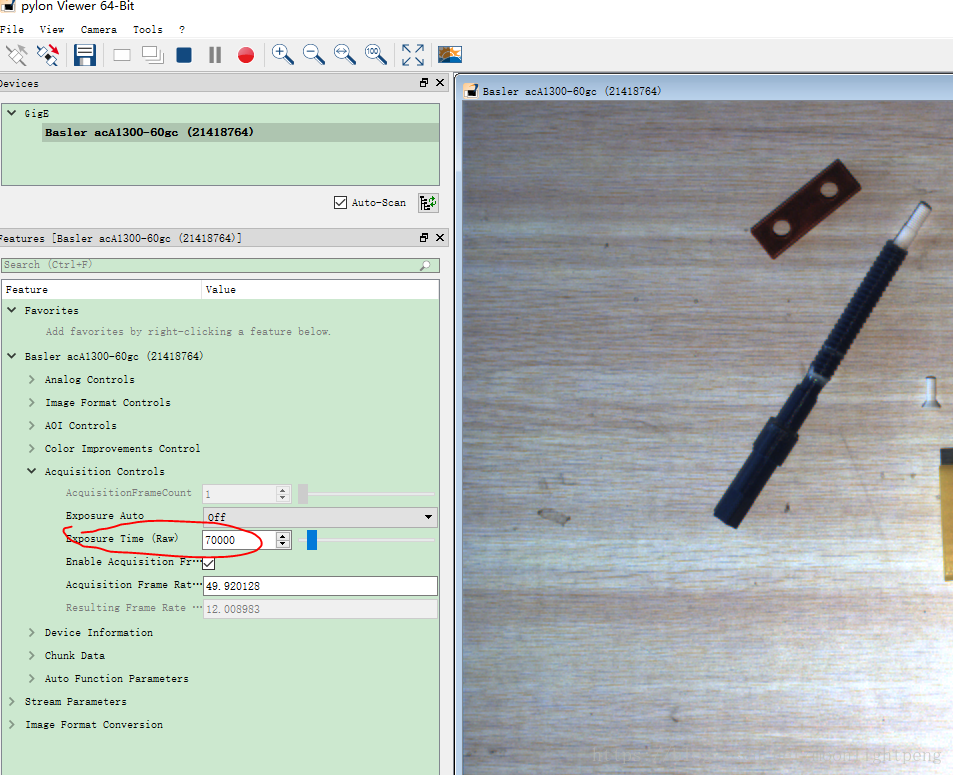Screen dimensions: 953x775
Task: Collapse Acquisition Controls
Action: tap(32, 471)
